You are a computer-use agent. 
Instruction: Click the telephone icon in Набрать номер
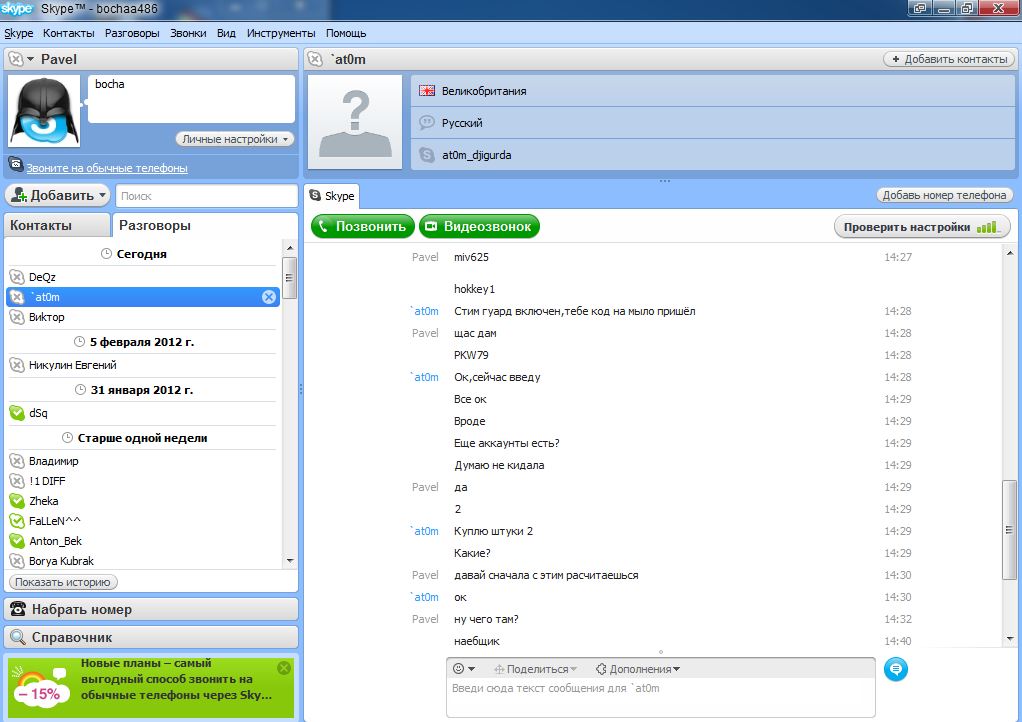[x=18, y=609]
